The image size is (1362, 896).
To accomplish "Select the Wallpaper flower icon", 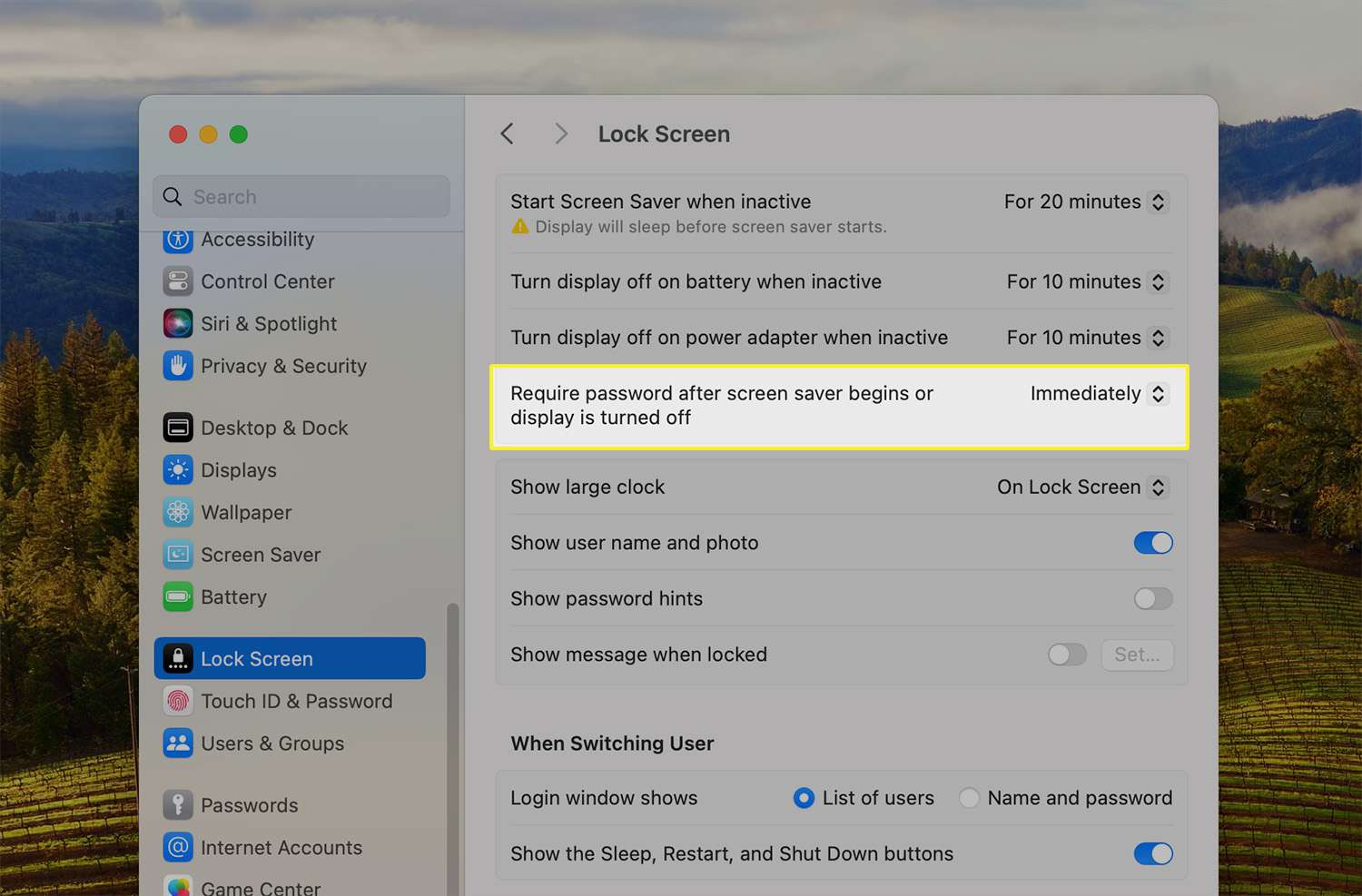I will click(x=178, y=512).
